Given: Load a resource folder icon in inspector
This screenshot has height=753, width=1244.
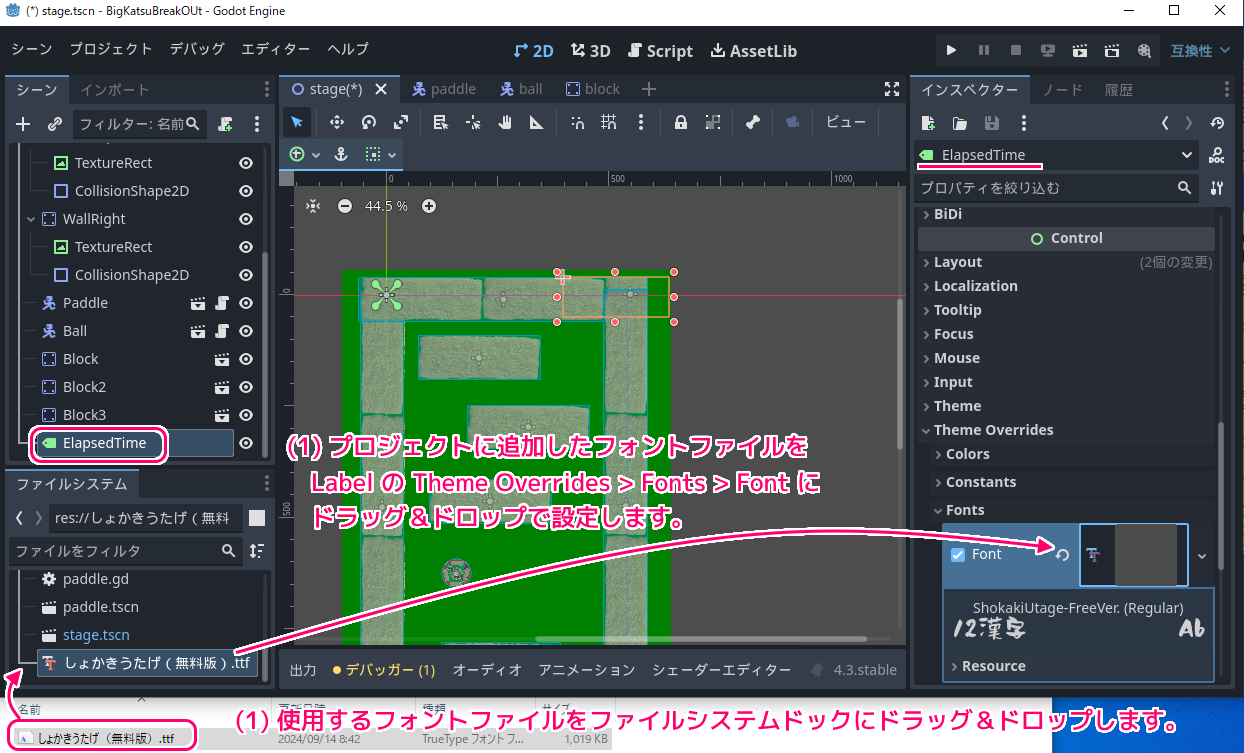Looking at the screenshot, I should [x=960, y=123].
